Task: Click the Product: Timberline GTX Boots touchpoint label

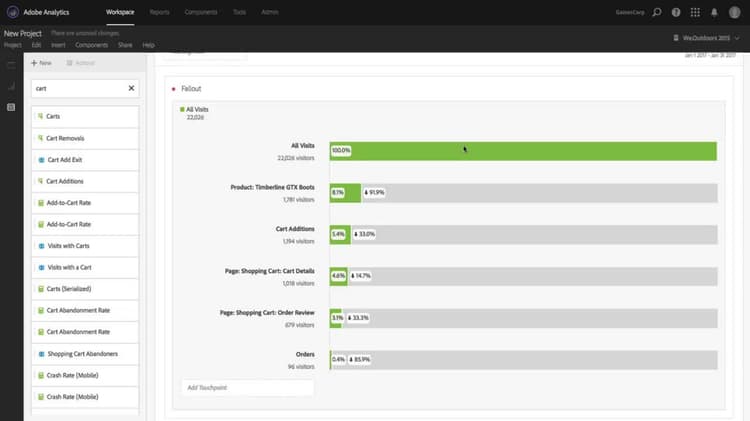Action: [273, 187]
